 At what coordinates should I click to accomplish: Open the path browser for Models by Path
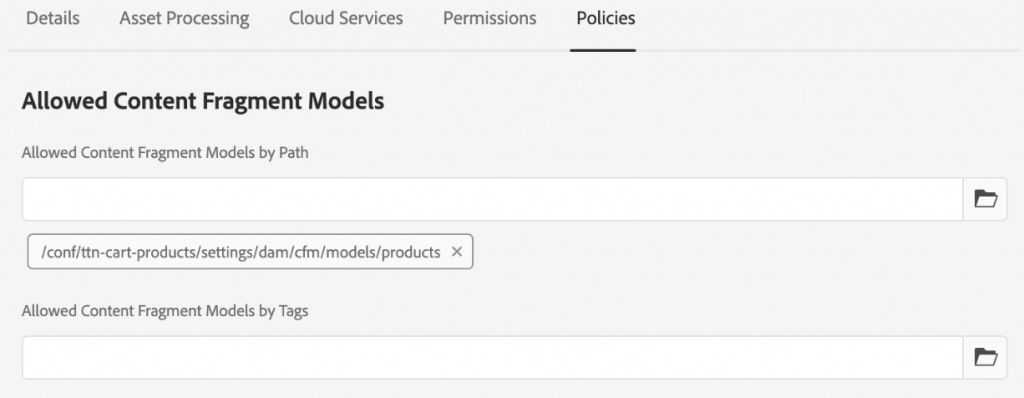(985, 199)
